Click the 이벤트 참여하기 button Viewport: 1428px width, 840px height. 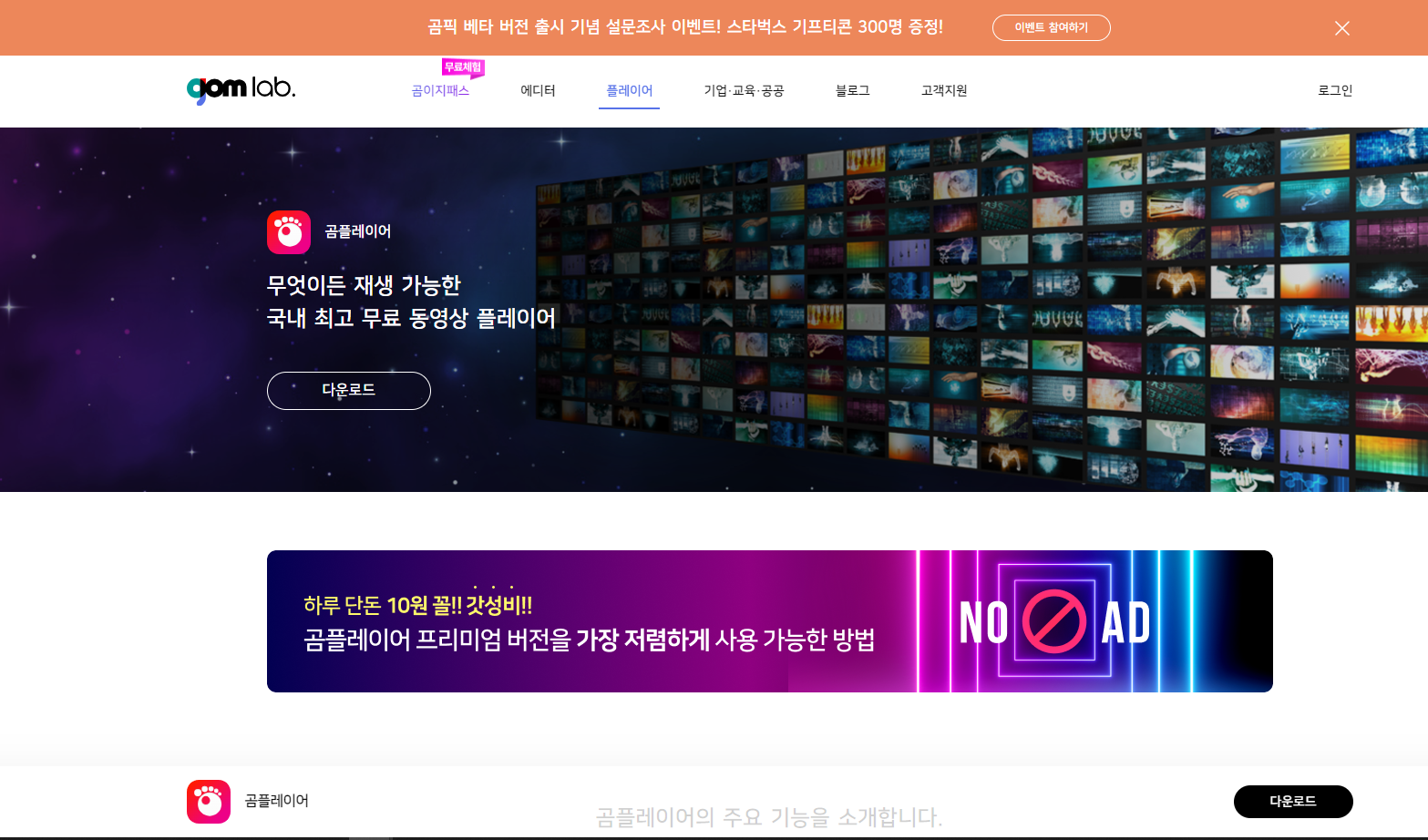[x=1052, y=27]
